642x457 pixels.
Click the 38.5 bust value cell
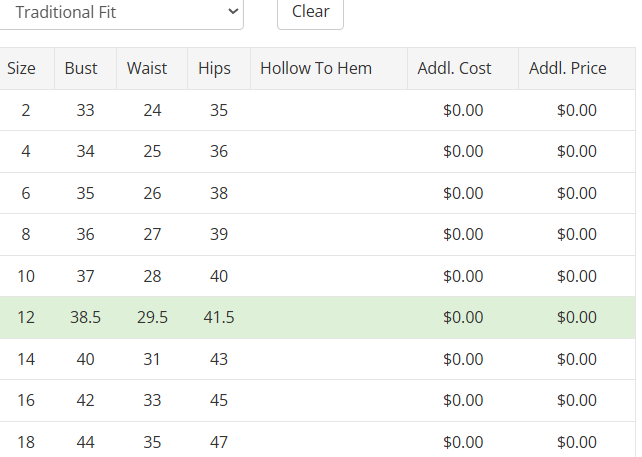pos(85,317)
